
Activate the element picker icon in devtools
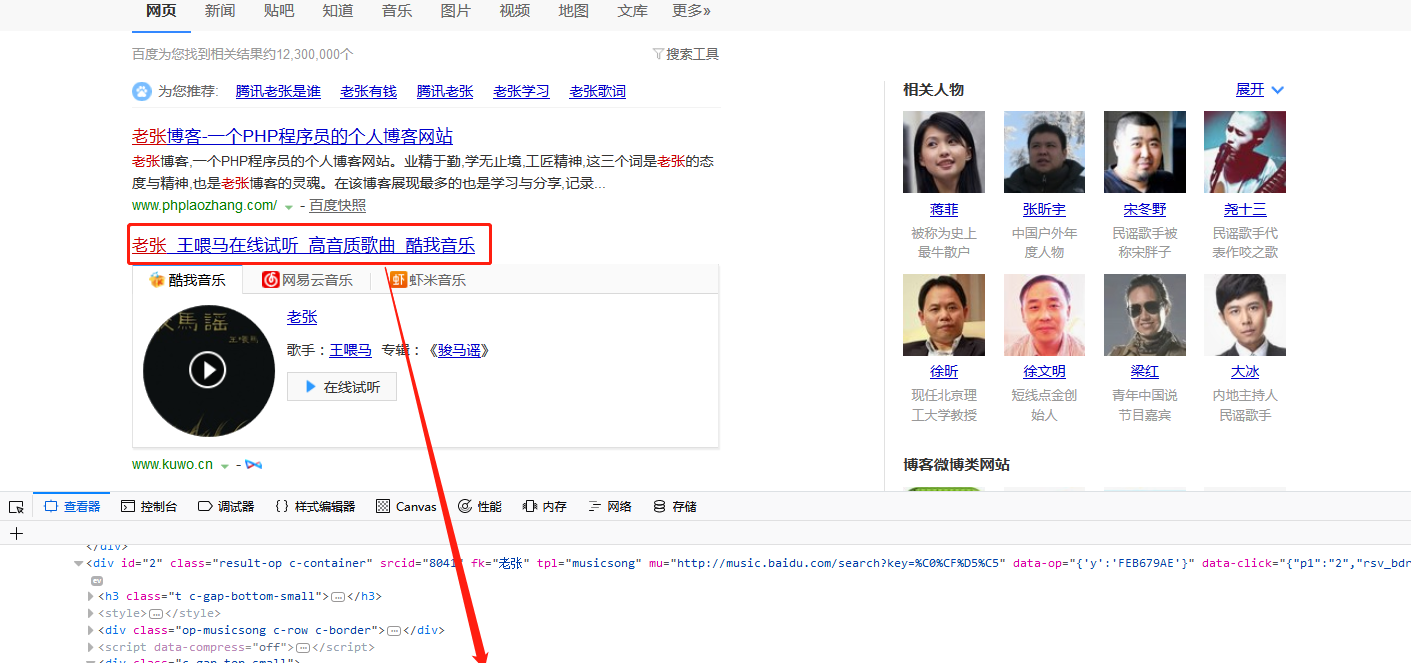click(x=16, y=507)
